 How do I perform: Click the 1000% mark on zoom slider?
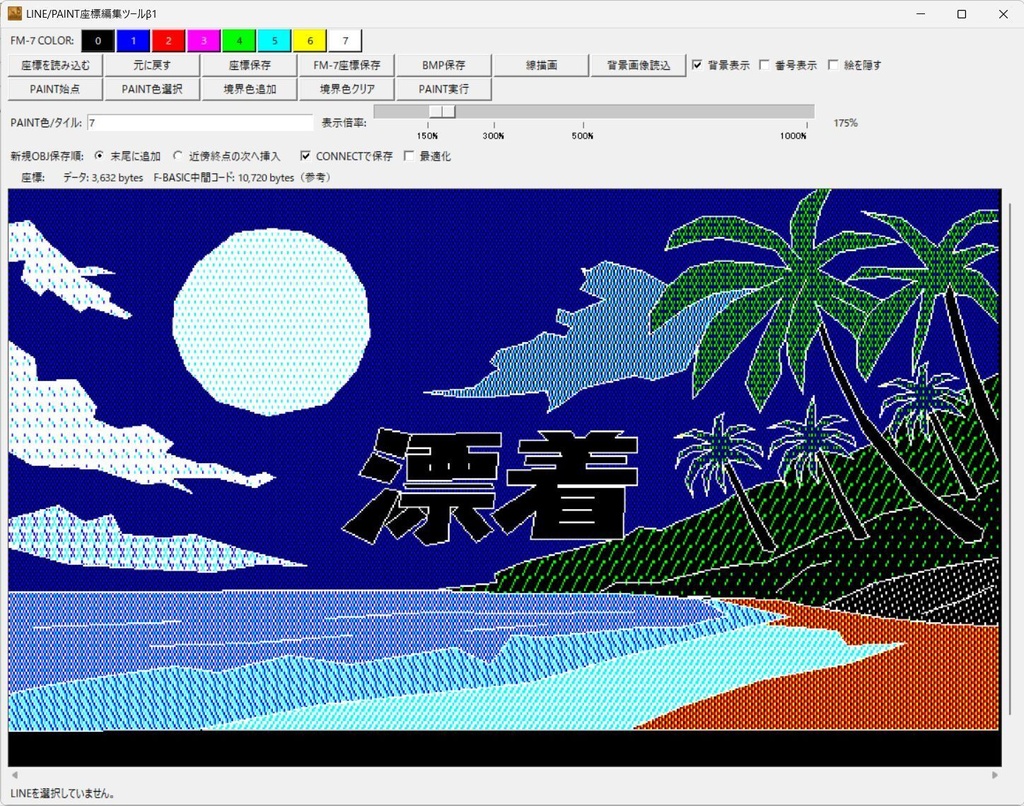point(793,136)
